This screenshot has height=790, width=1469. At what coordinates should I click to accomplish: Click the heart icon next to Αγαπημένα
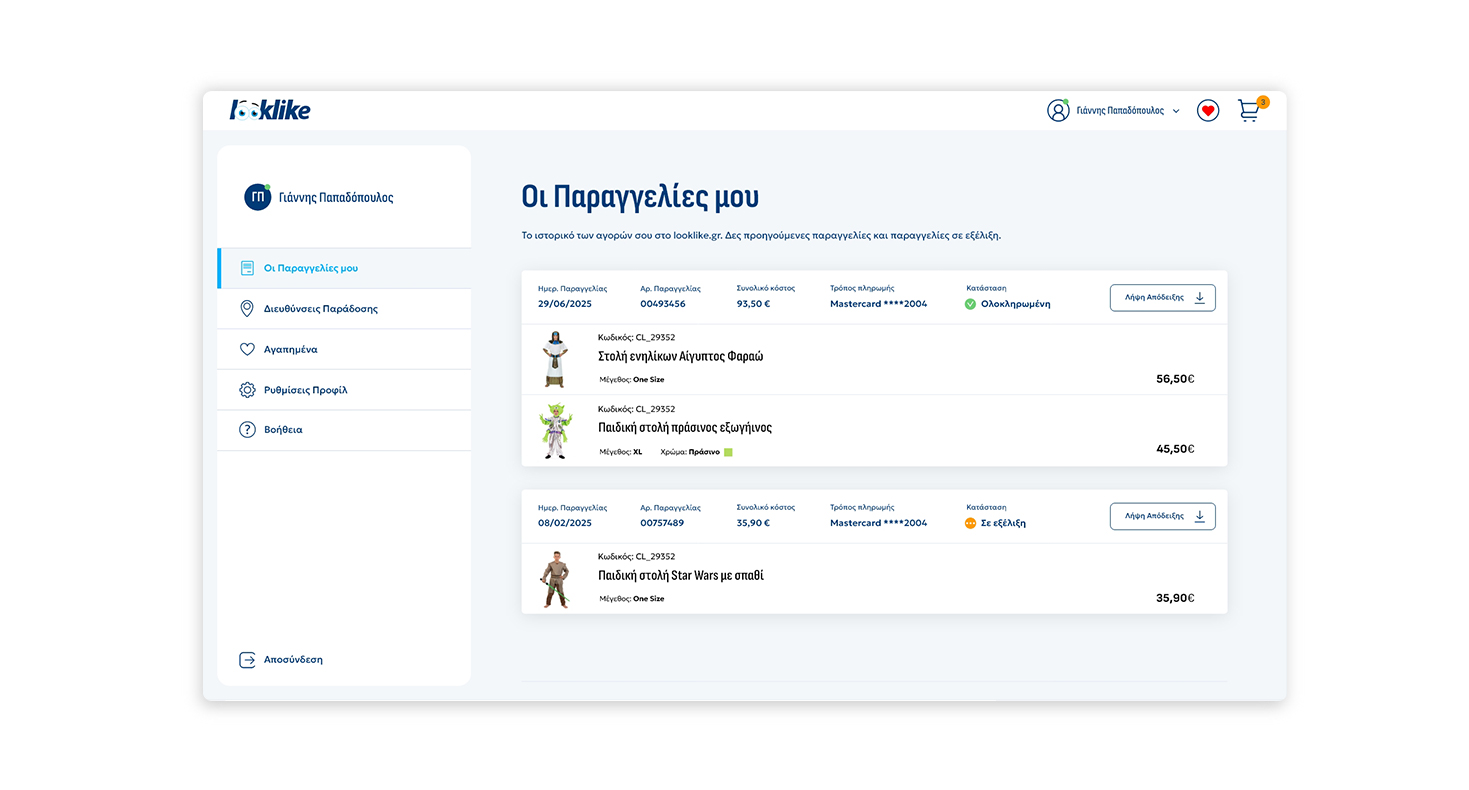tap(247, 350)
